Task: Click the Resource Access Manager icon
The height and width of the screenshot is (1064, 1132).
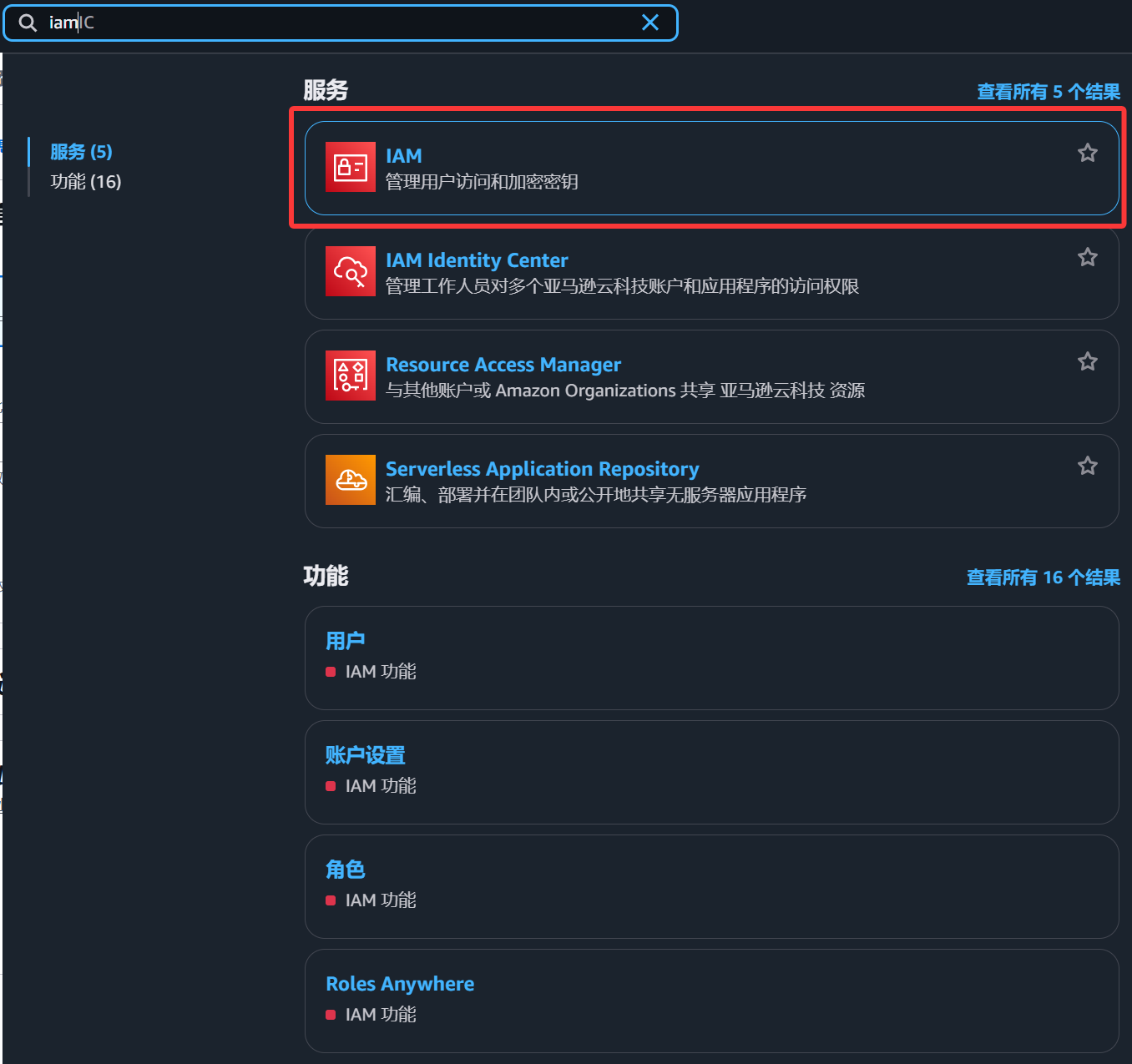Action: [350, 376]
